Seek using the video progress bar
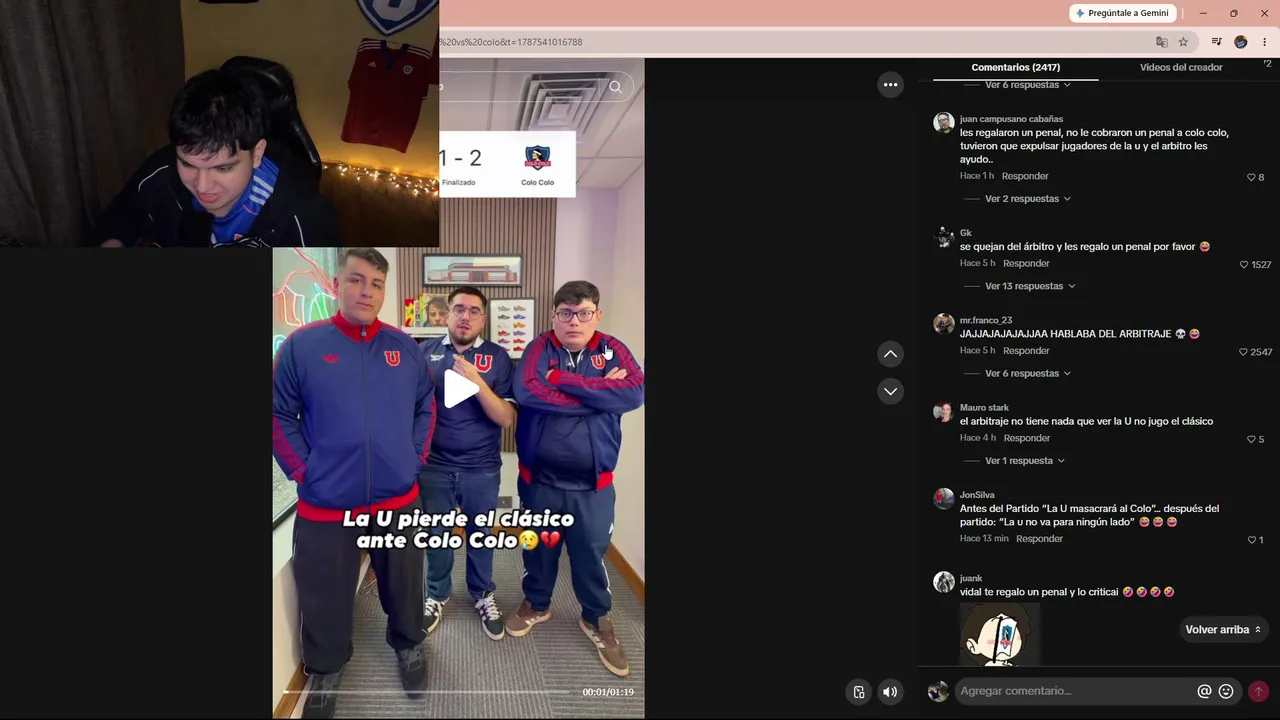Image resolution: width=1280 pixels, height=720 pixels. 427,691
